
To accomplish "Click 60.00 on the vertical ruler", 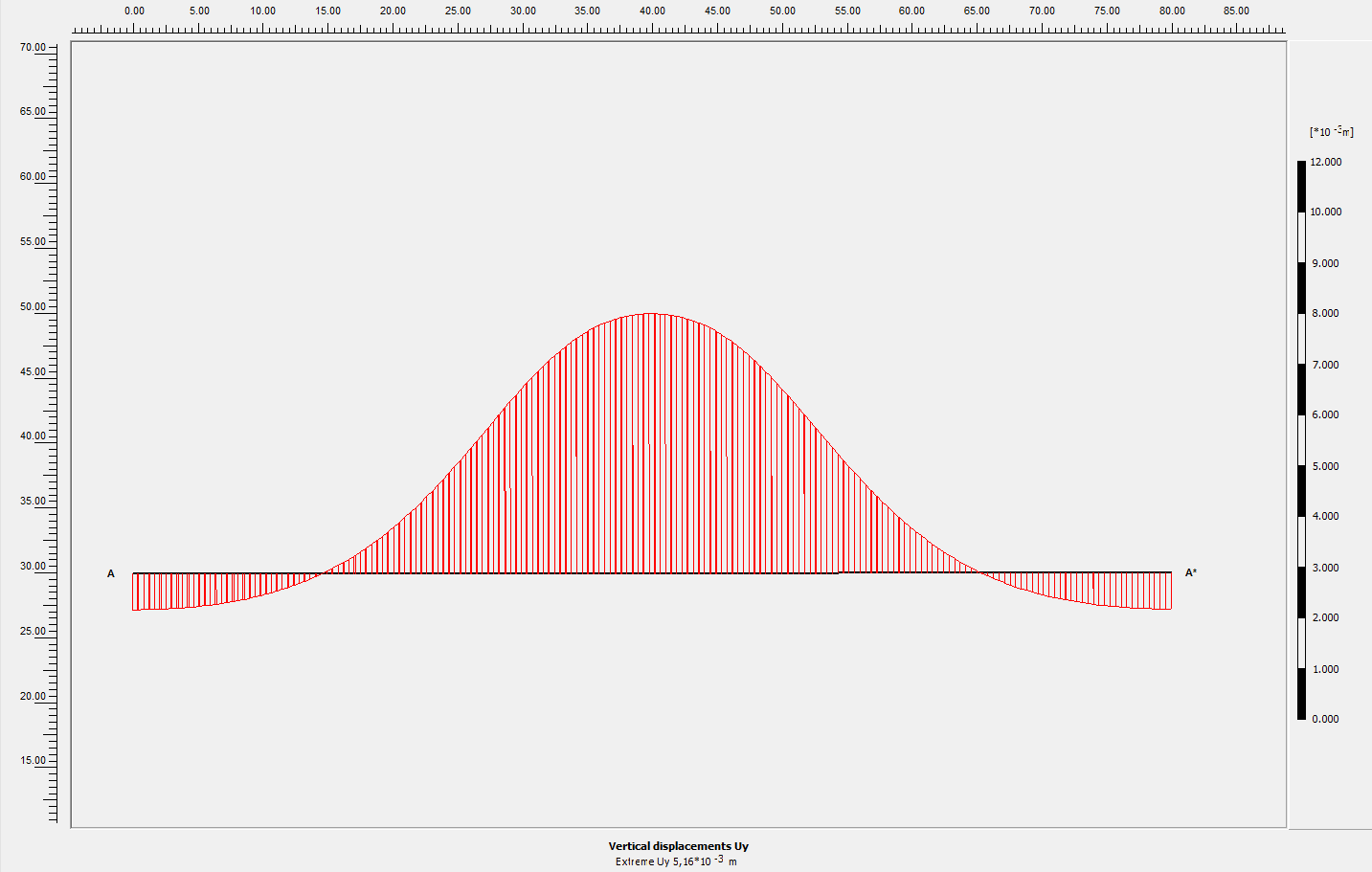I will pos(33,176).
